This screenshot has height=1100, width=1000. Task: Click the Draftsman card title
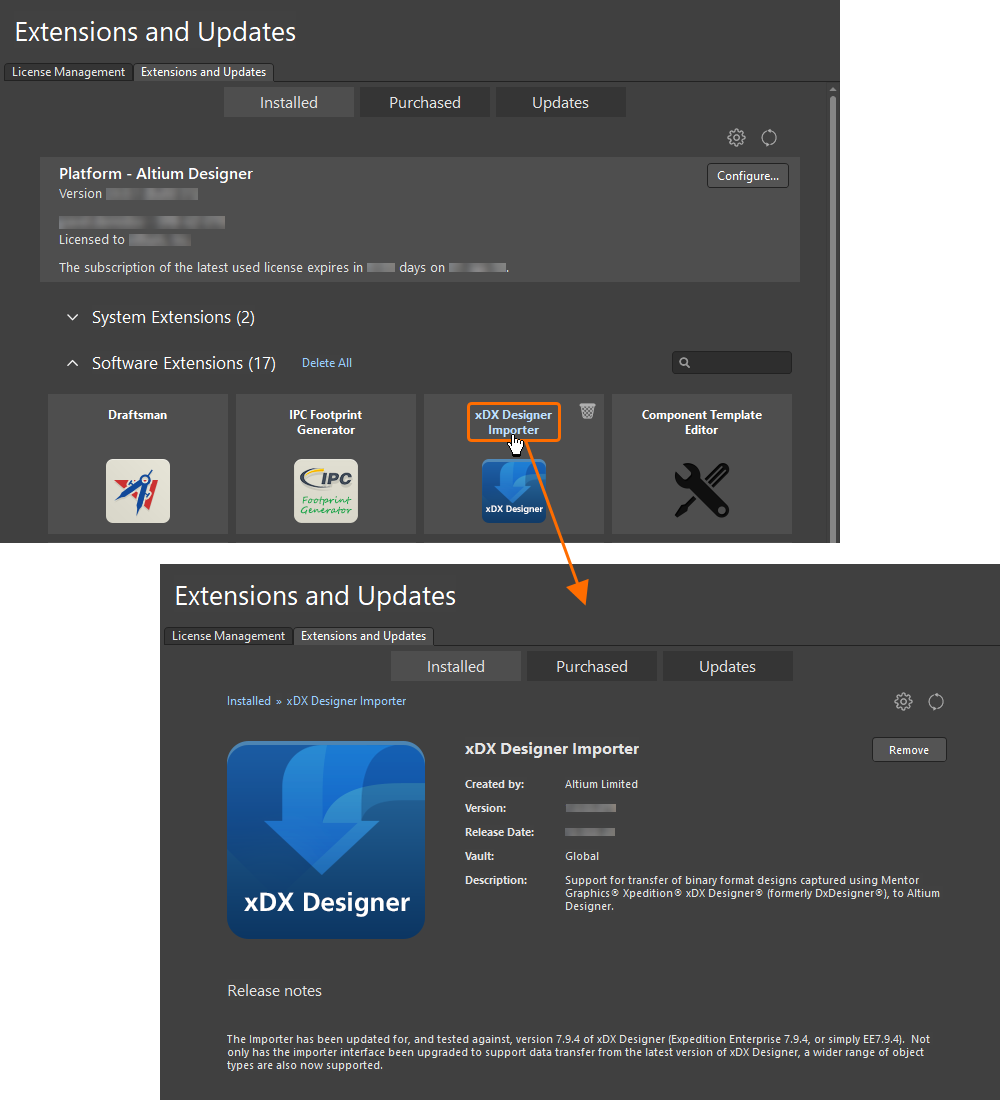(x=138, y=415)
